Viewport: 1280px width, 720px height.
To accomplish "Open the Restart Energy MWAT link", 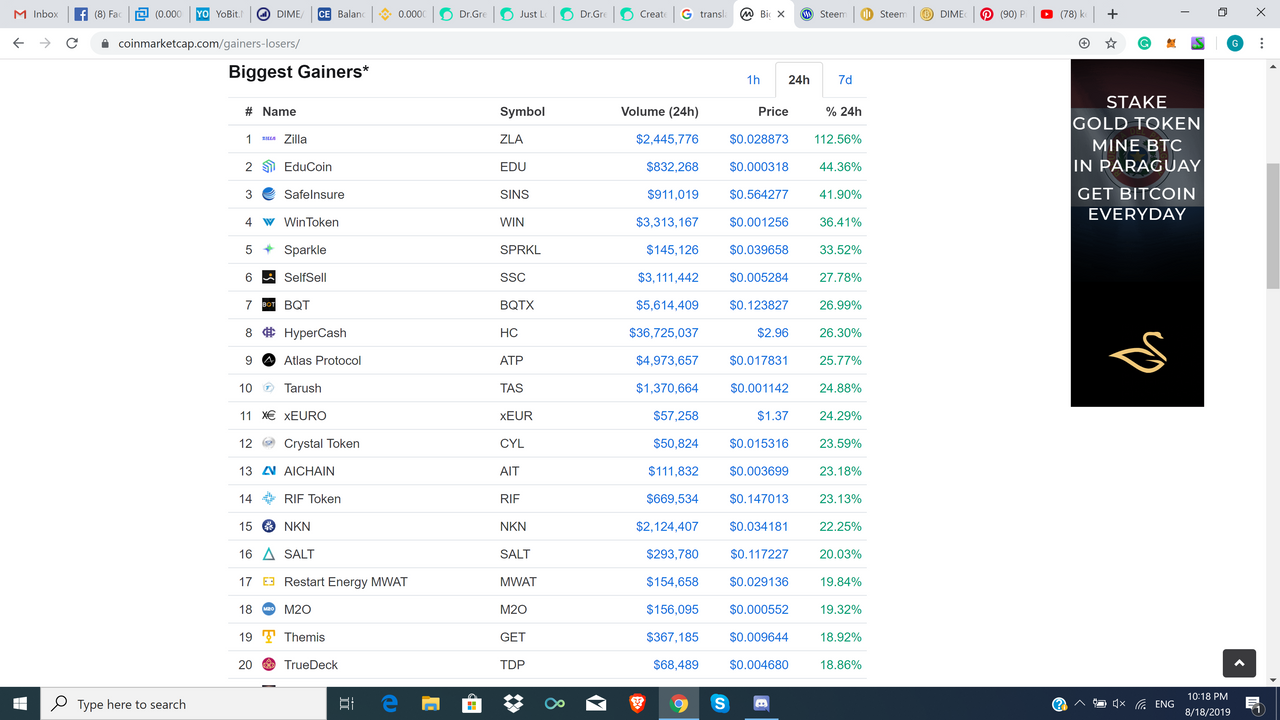I will [x=346, y=582].
